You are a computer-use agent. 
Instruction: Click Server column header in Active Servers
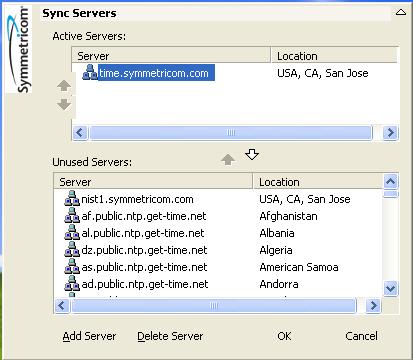(x=171, y=55)
